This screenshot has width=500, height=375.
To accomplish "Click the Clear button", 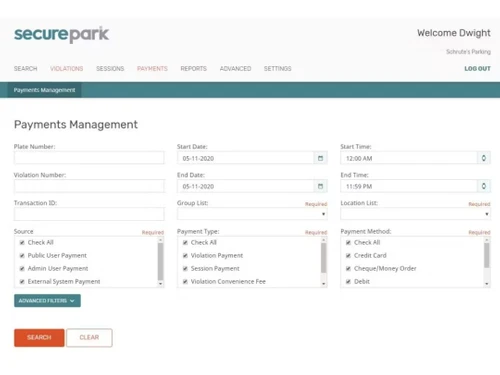I will [89, 338].
